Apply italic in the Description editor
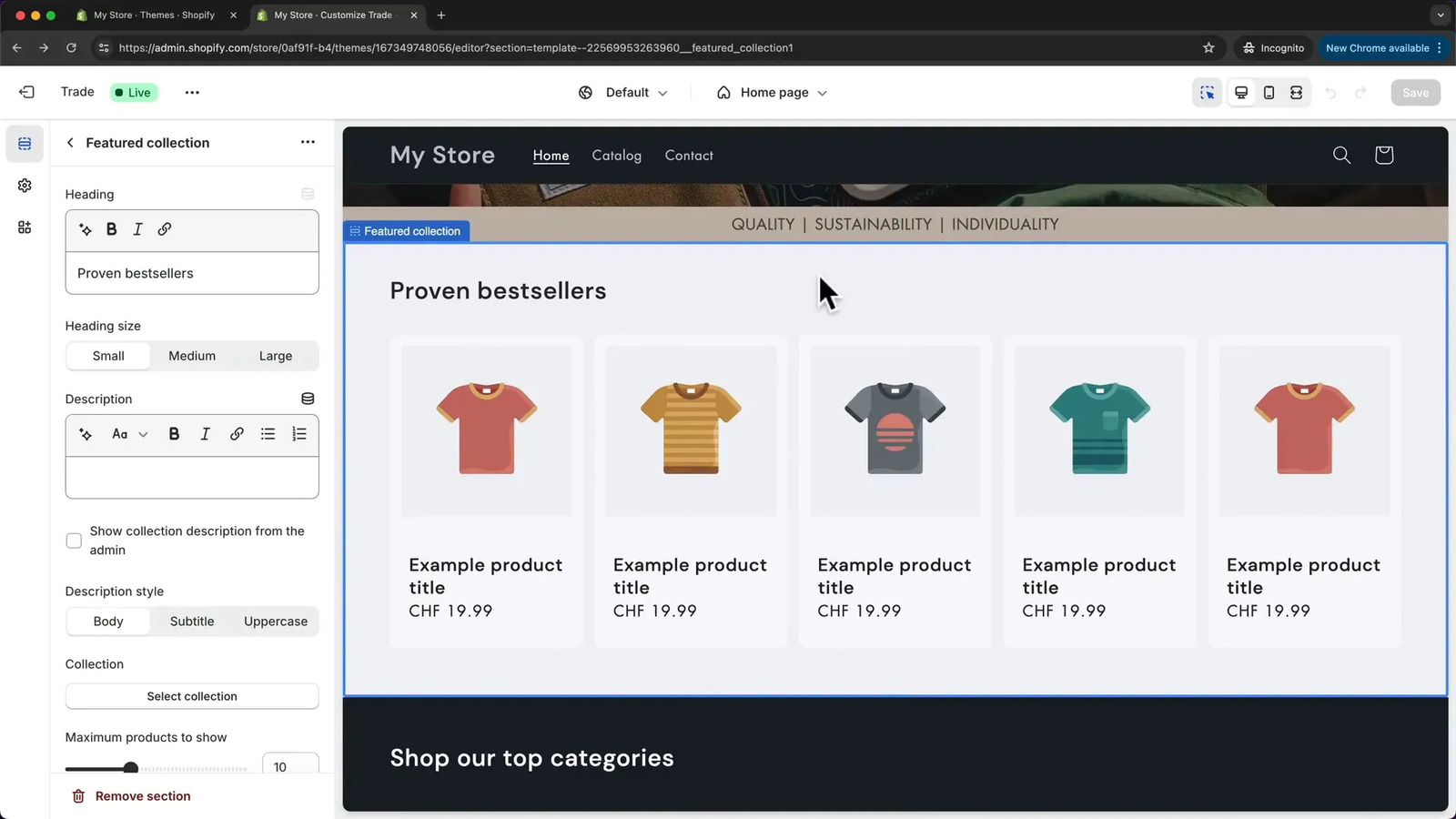 (x=205, y=434)
